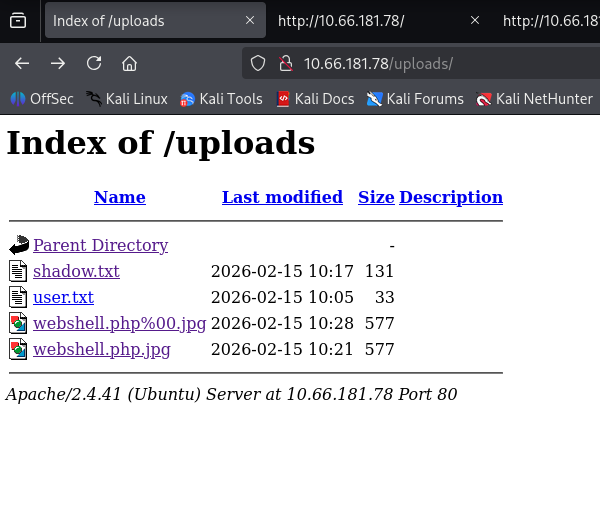This screenshot has width=600, height=514.
Task: Open the OffSec bookmark
Action: pyautogui.click(x=42, y=99)
